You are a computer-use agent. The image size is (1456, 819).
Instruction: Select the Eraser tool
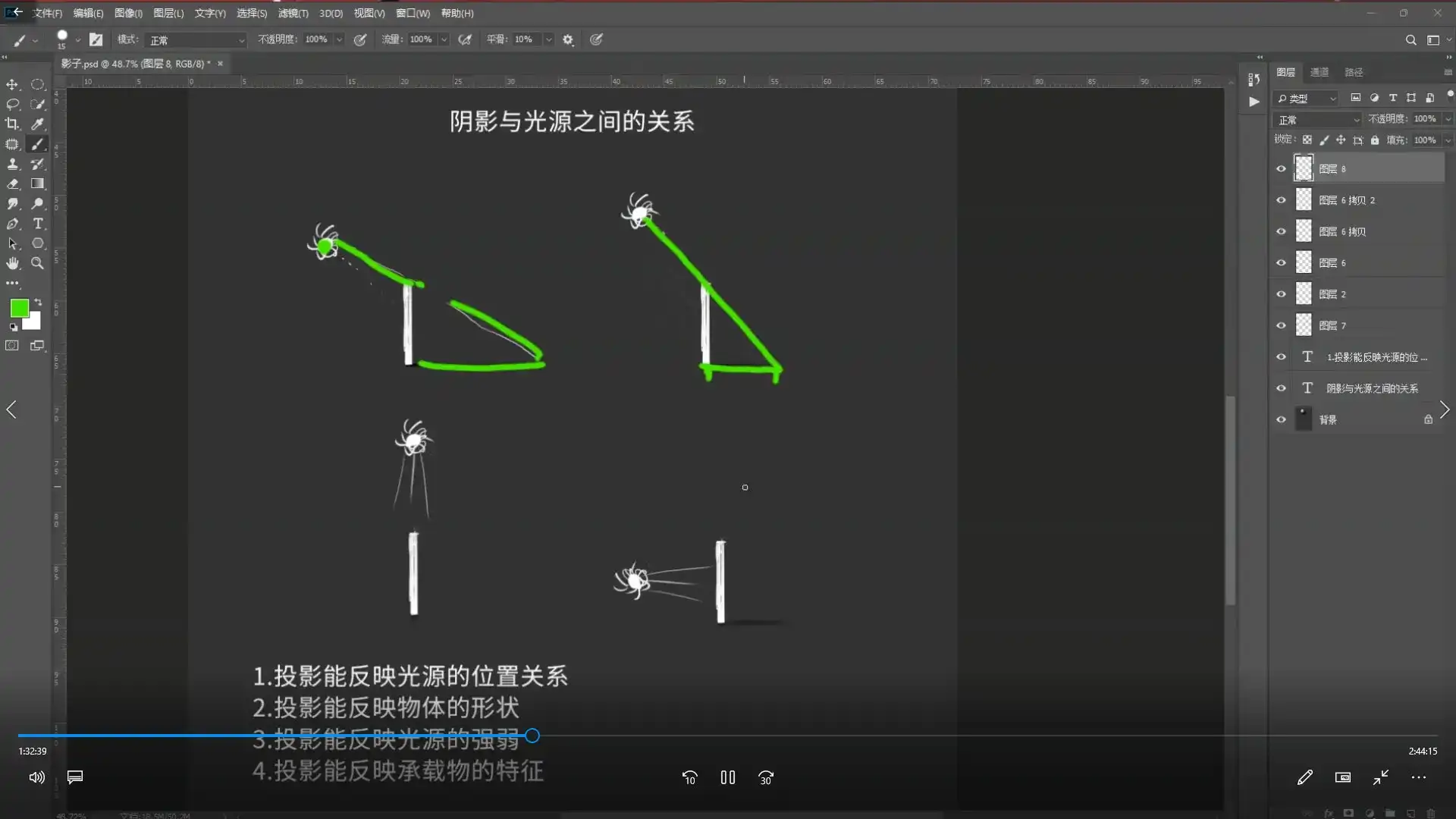(13, 184)
